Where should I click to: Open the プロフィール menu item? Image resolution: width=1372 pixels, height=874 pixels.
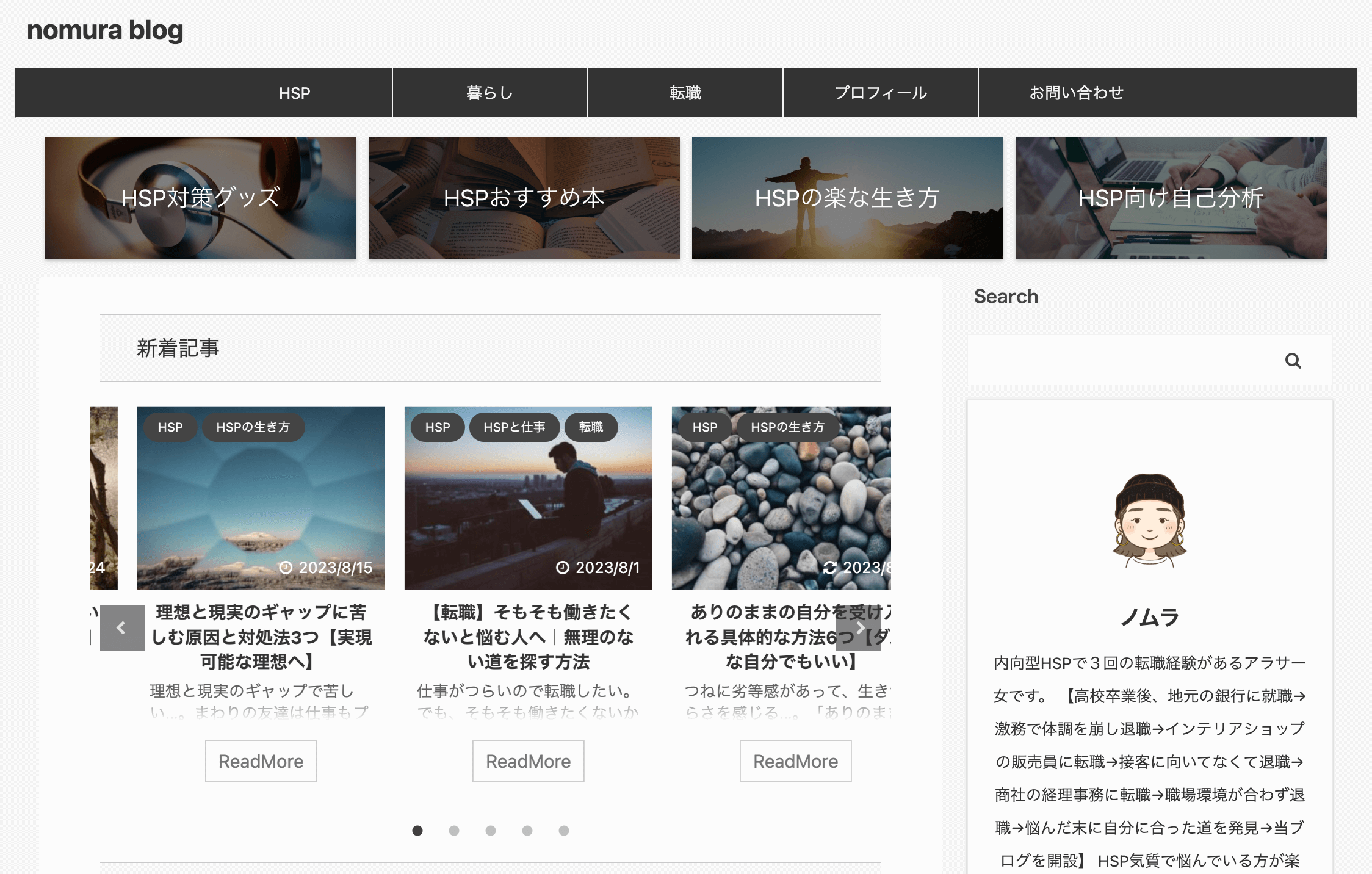pos(881,93)
